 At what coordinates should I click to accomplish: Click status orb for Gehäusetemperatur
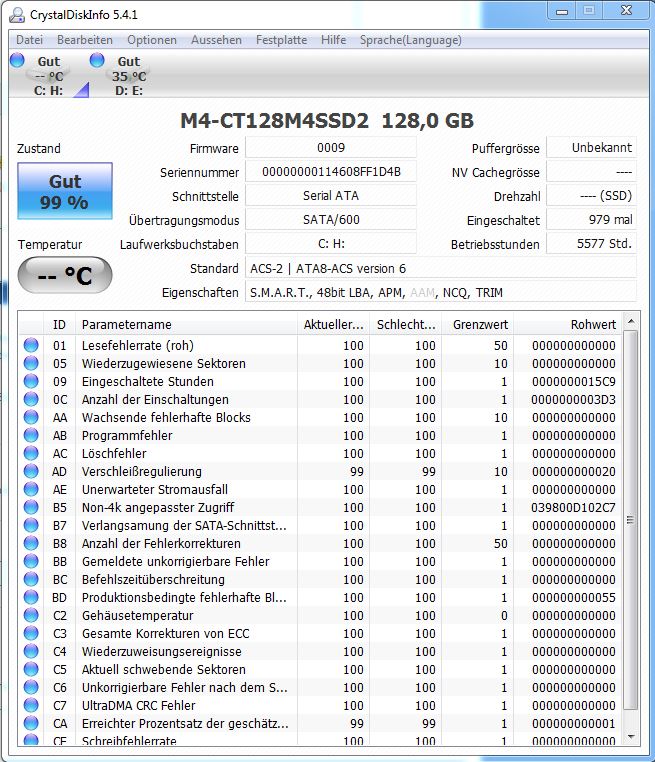31,615
